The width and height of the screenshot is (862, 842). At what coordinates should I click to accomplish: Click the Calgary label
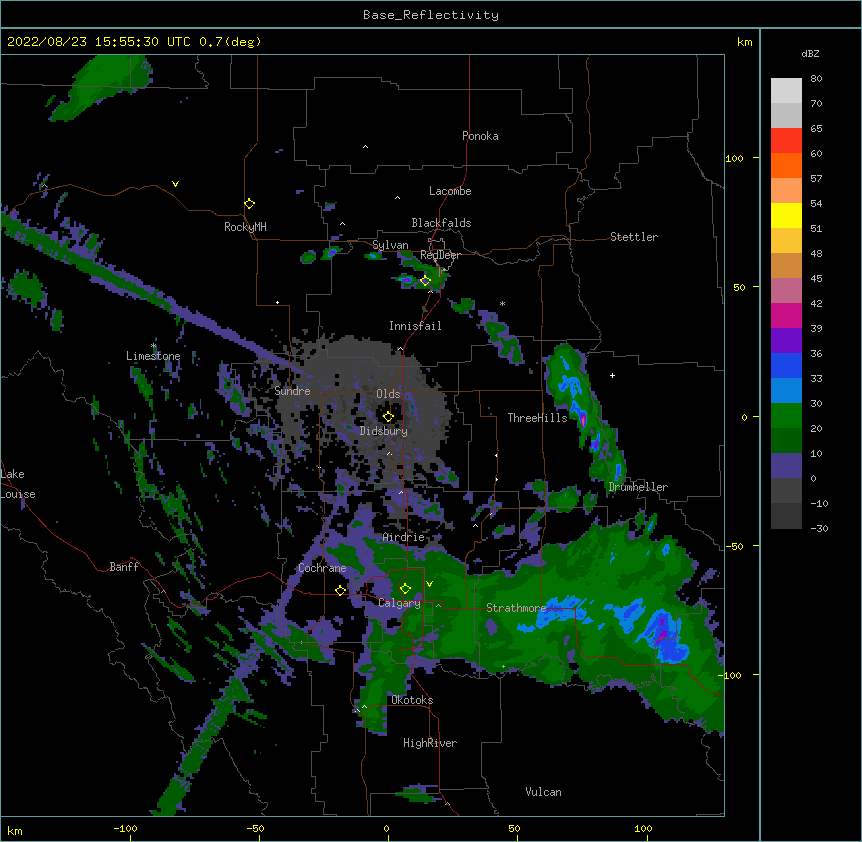coord(400,603)
